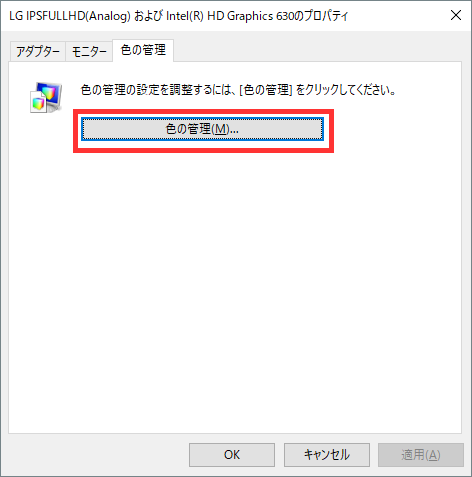Click the LG IPSFULLHD window title
472x477 pixels.
click(x=178, y=16)
